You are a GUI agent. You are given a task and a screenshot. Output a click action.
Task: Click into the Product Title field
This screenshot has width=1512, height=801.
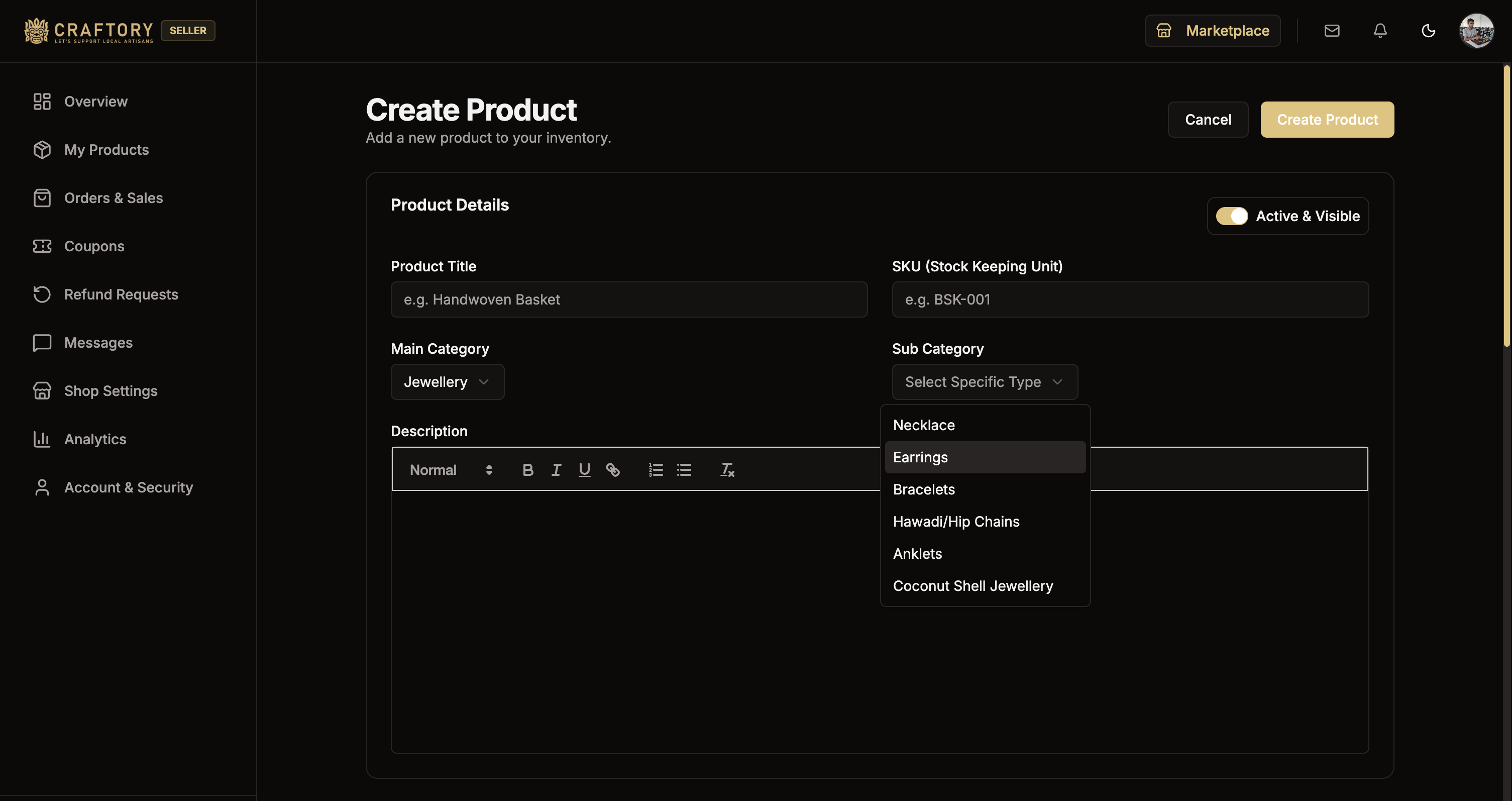(628, 299)
